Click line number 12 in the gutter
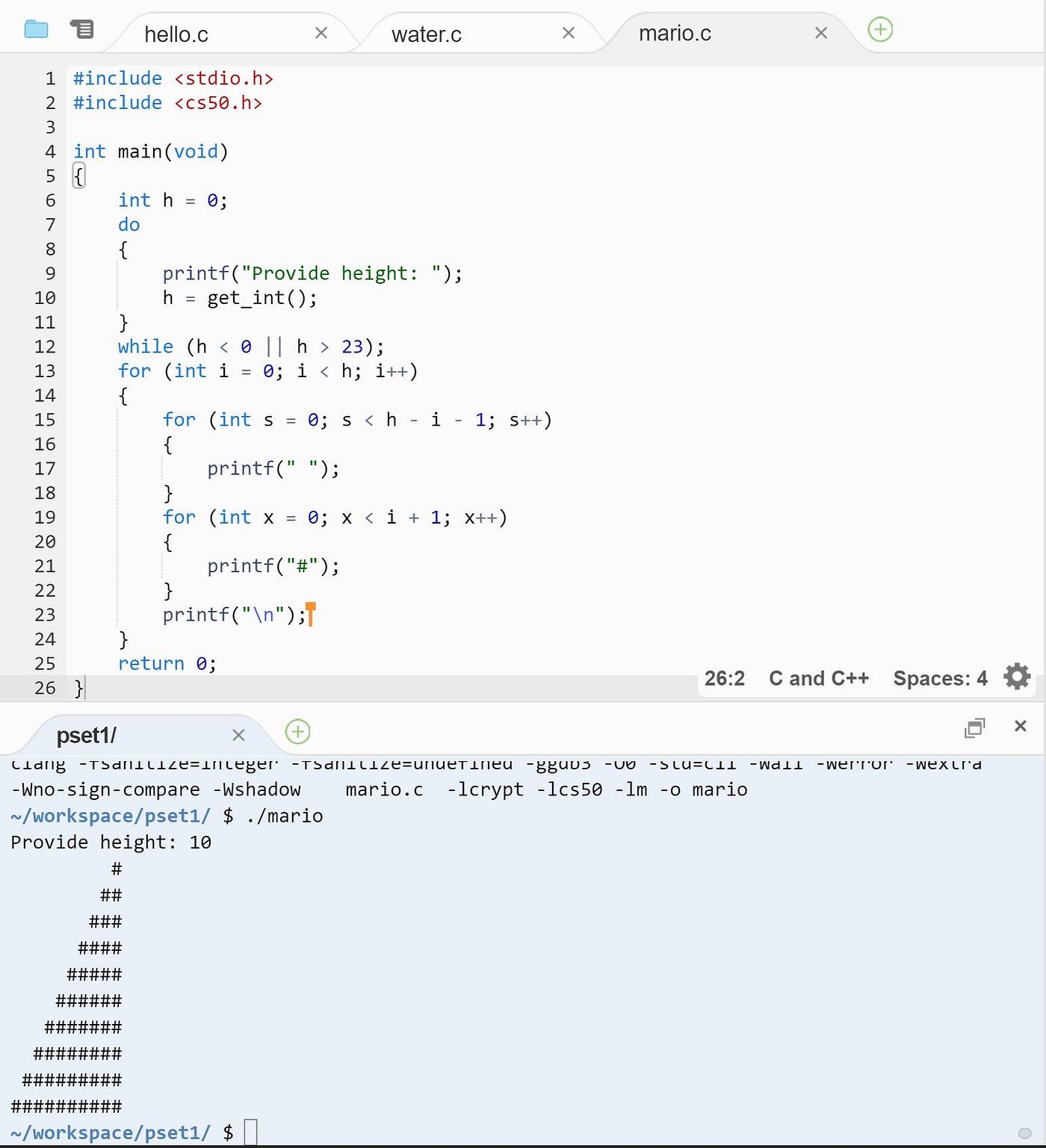The height and width of the screenshot is (1148, 1046). coord(45,347)
